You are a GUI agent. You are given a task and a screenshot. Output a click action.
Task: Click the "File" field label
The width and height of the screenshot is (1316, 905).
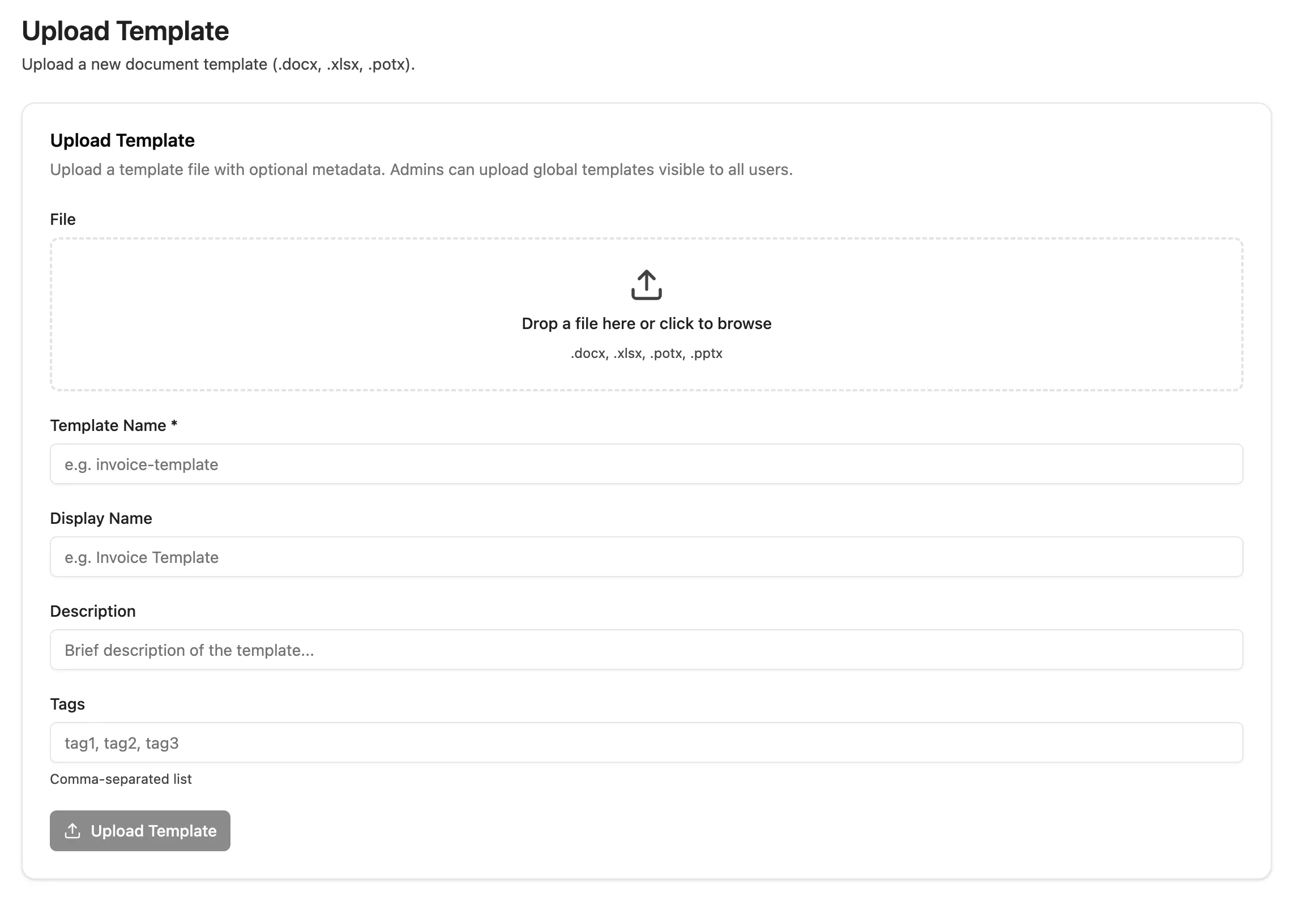point(63,219)
